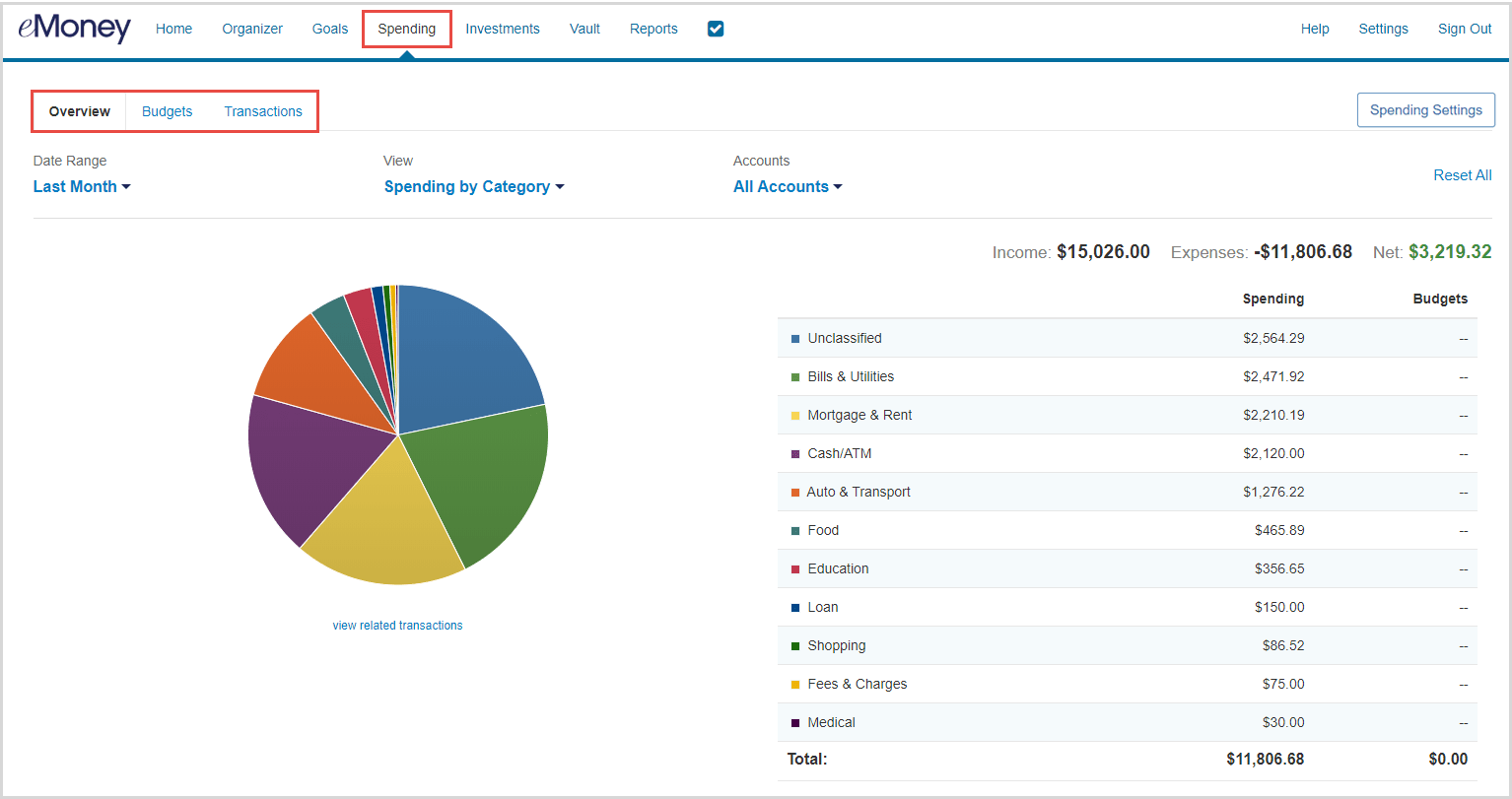Viewport: 1512px width, 799px height.
Task: Open the Spending by Category view dropdown
Action: tap(474, 186)
